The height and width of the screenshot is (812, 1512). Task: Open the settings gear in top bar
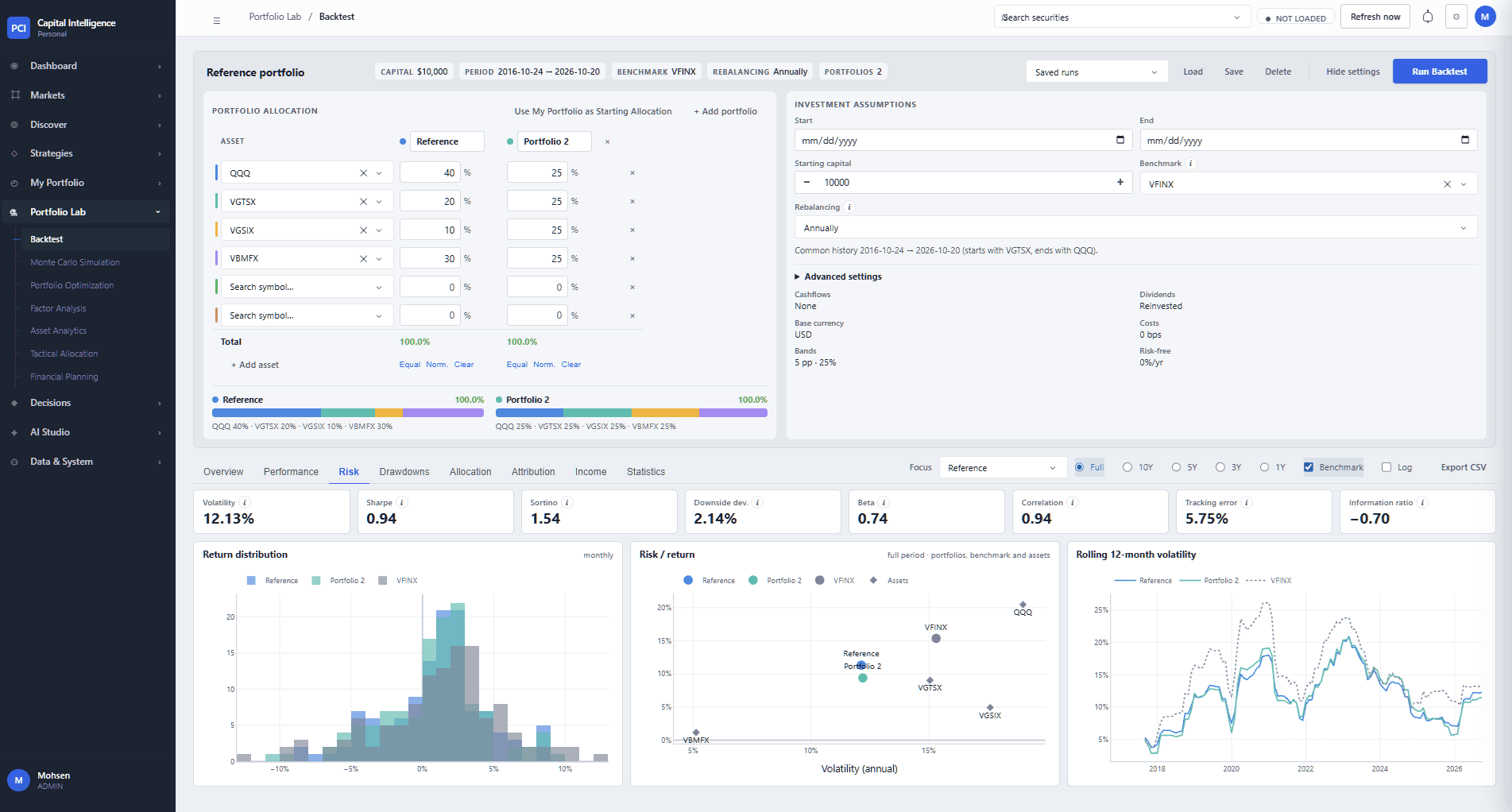click(x=1456, y=17)
